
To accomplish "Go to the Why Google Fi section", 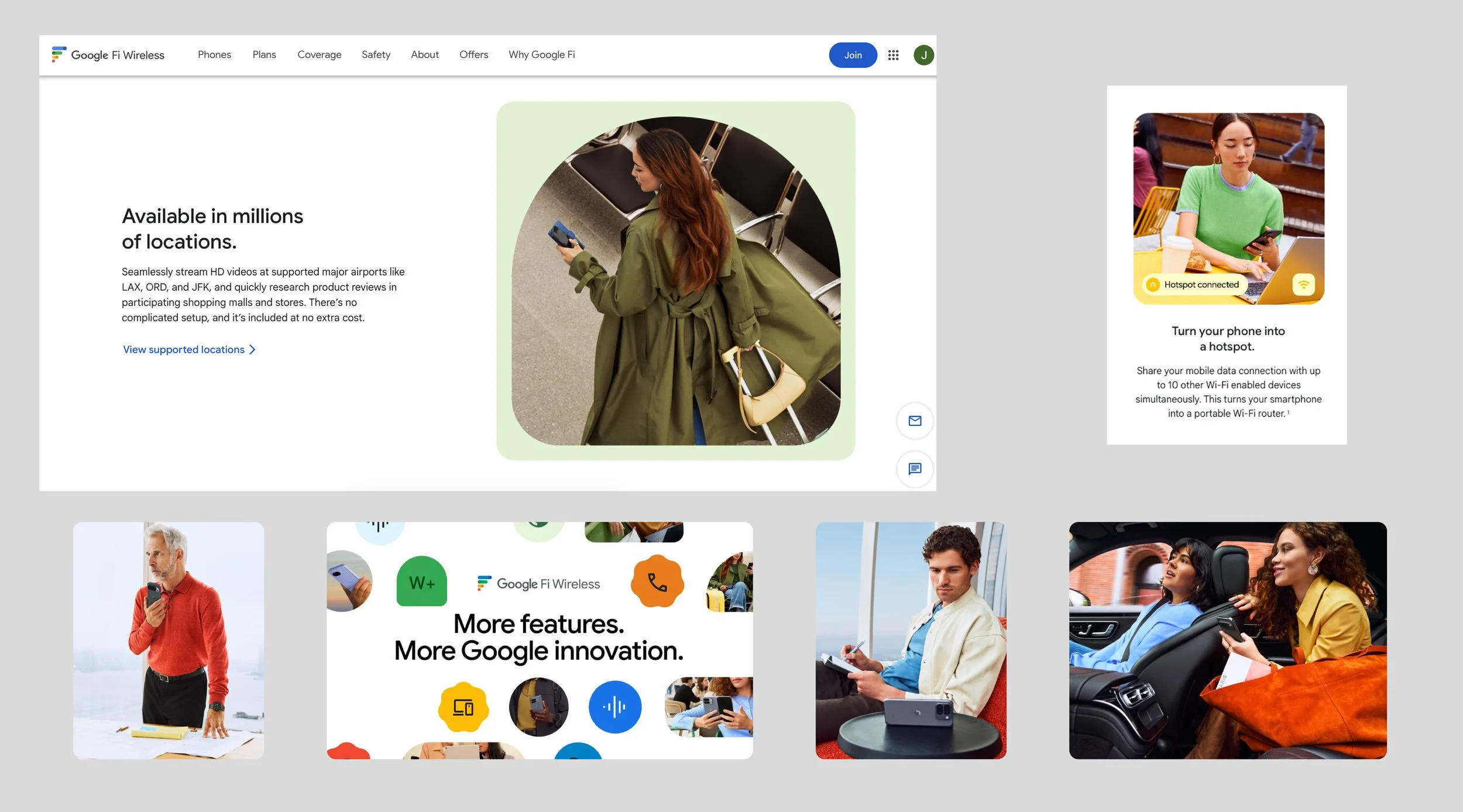I will (x=541, y=54).
